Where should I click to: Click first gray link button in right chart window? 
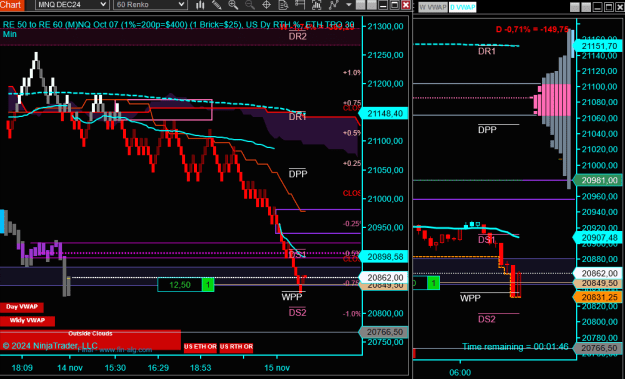pyautogui.click(x=575, y=7)
